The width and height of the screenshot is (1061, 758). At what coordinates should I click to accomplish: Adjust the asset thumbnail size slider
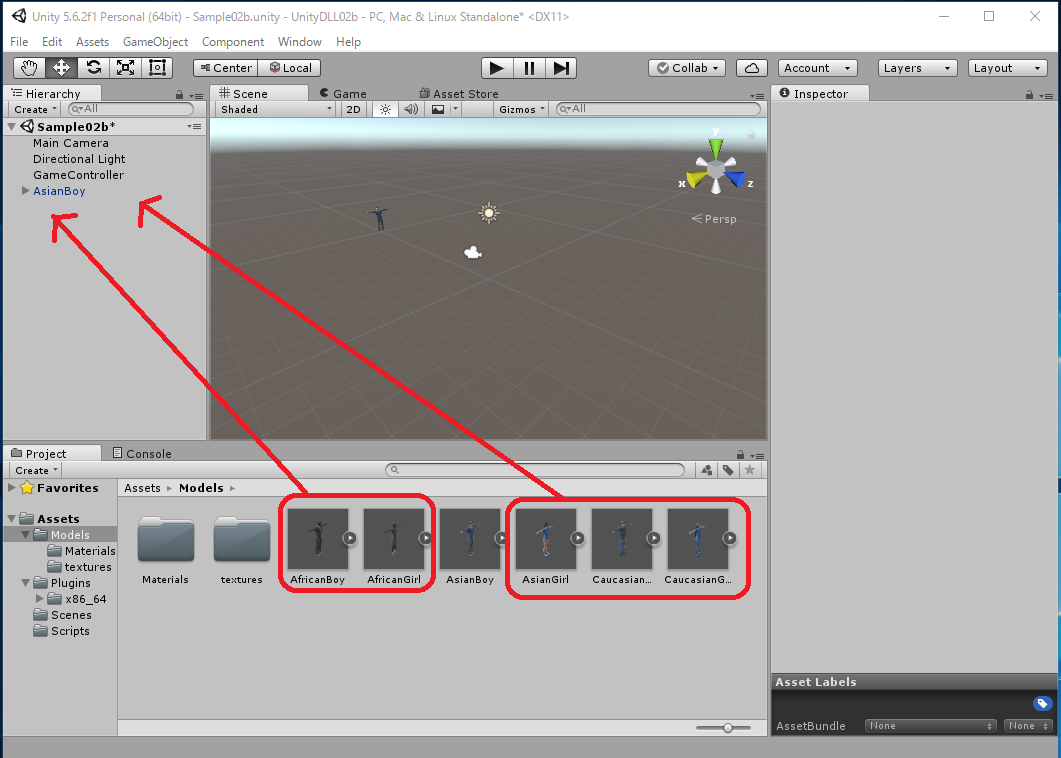(728, 728)
